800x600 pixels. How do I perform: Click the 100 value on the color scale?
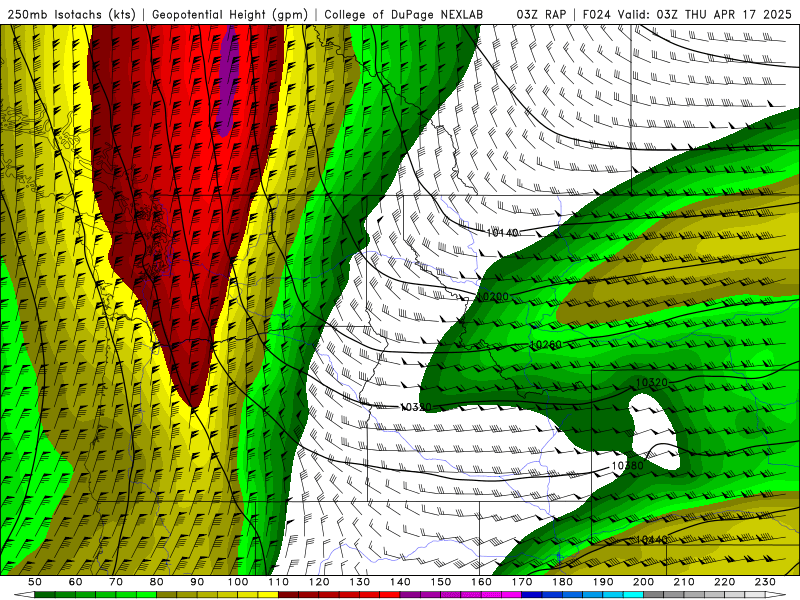coord(238,582)
